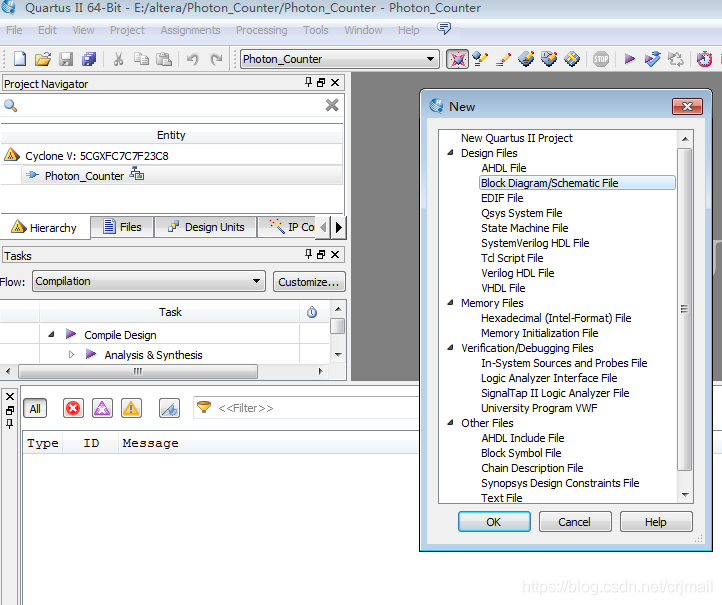The image size is (722, 605).
Task: Open the File menu
Action: pyautogui.click(x=14, y=30)
